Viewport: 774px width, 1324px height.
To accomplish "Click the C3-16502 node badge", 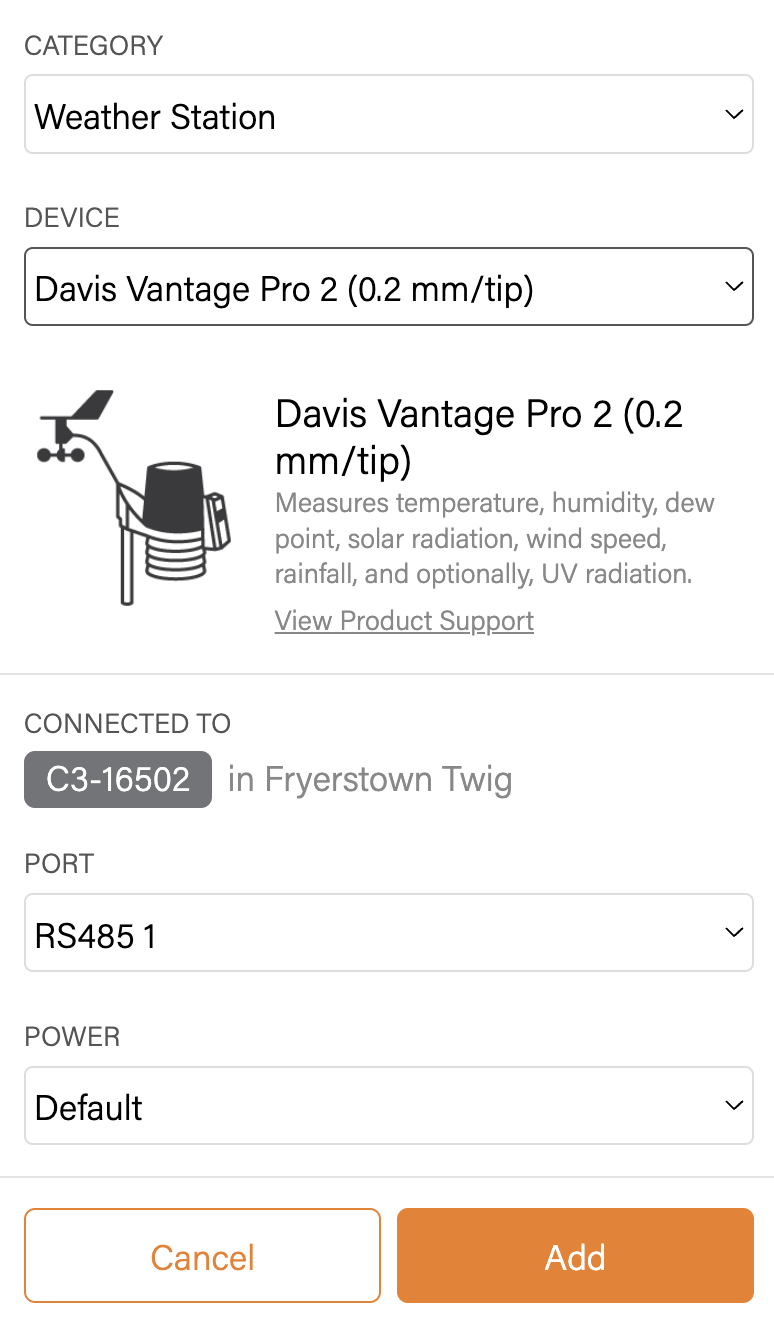I will tap(118, 779).
